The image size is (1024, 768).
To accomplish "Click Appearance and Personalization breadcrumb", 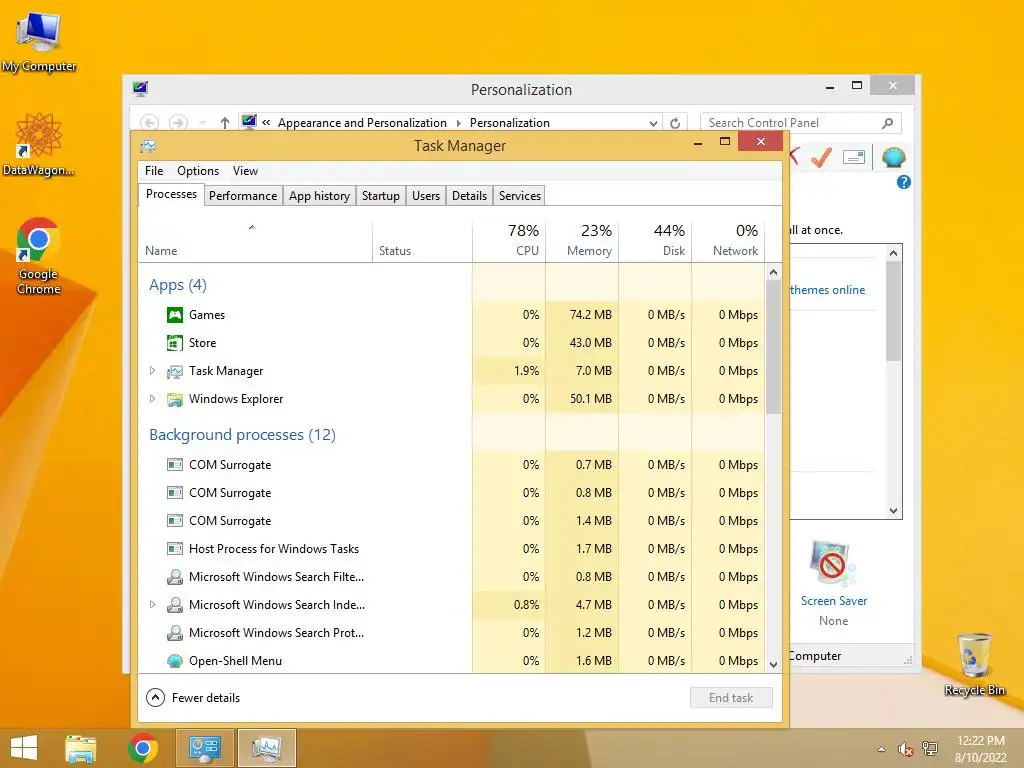I will [x=362, y=123].
